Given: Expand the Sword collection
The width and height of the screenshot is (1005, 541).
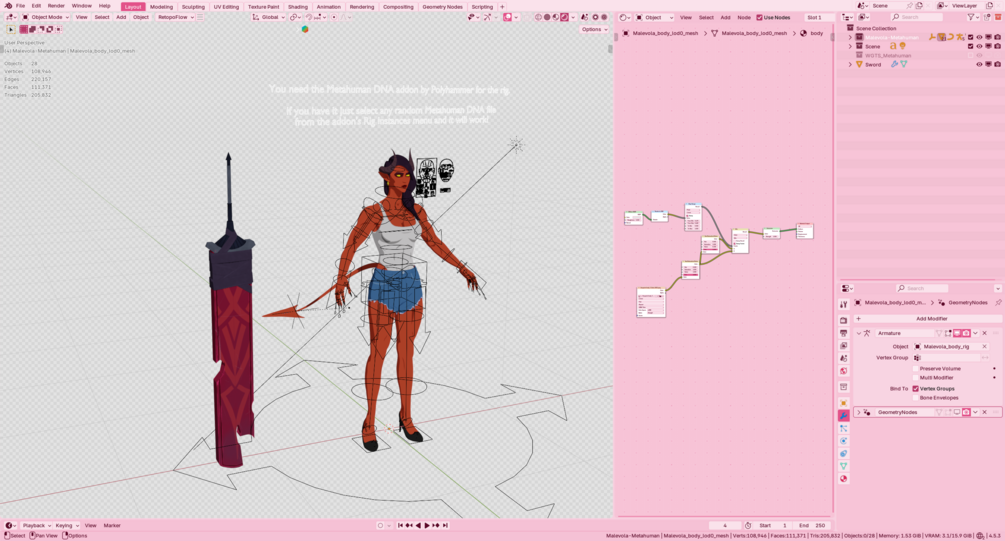Looking at the screenshot, I should (x=851, y=64).
